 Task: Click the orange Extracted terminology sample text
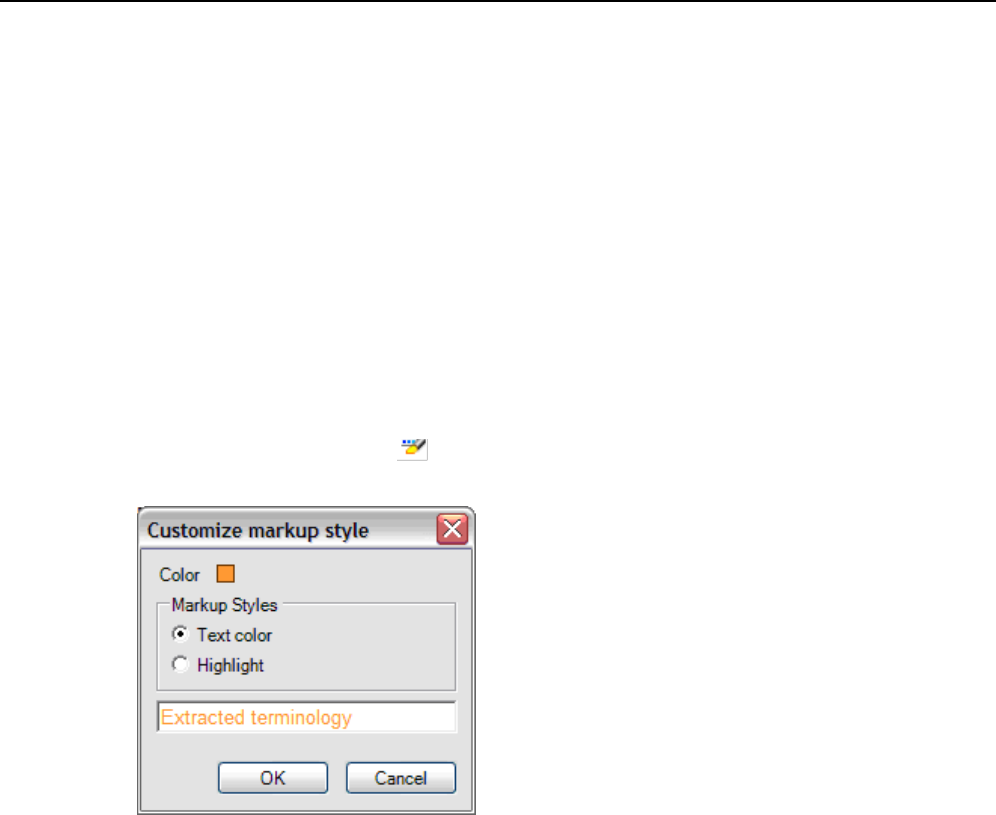coord(256,717)
